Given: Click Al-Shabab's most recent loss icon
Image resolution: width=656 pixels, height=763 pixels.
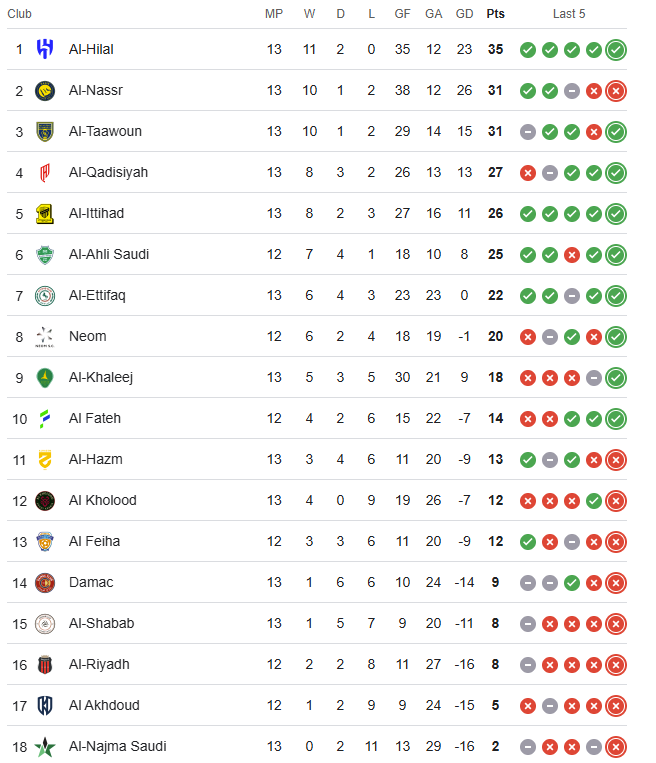Looking at the screenshot, I should click(616, 623).
